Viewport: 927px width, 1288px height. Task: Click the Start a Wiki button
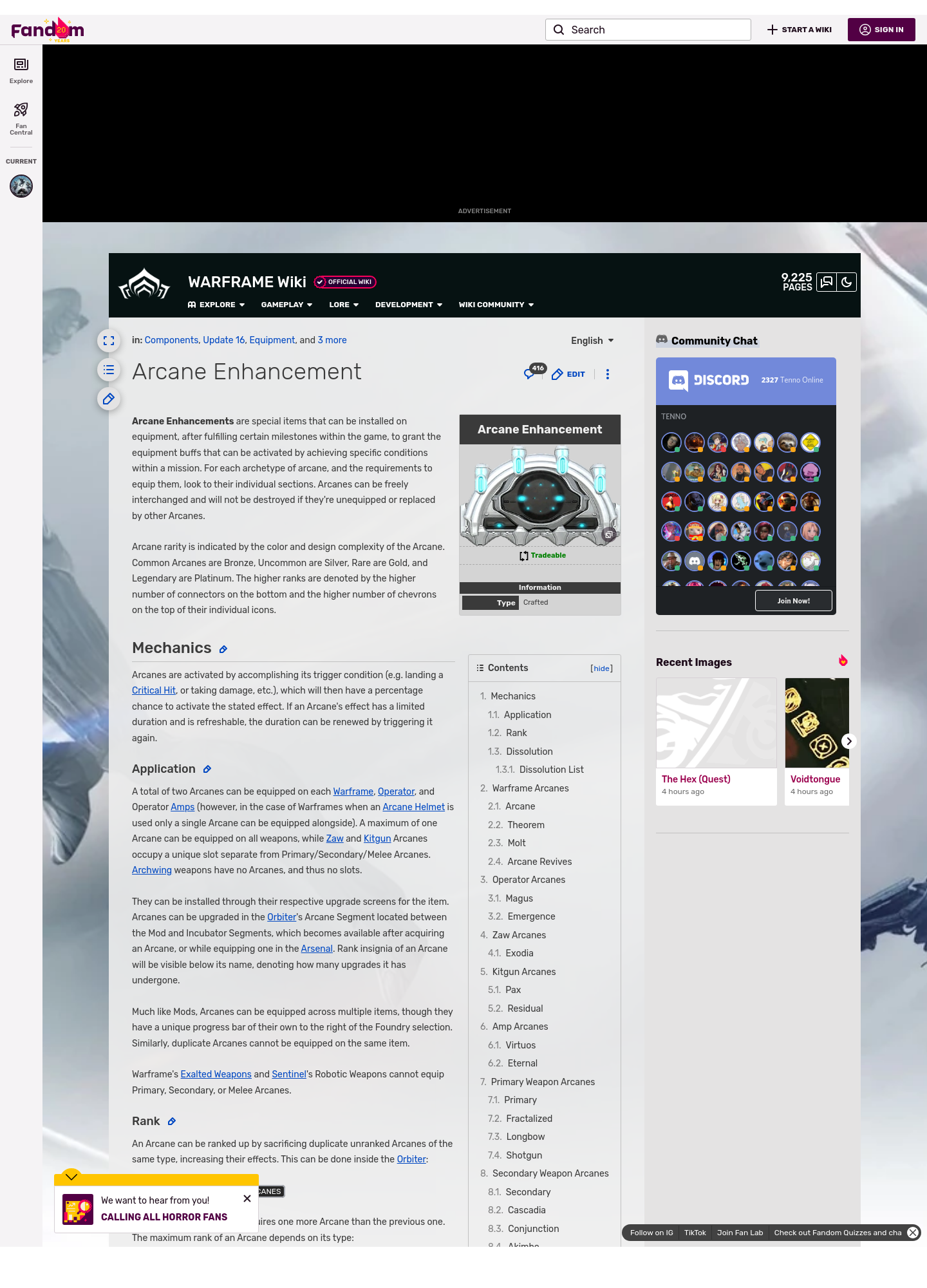coord(800,30)
